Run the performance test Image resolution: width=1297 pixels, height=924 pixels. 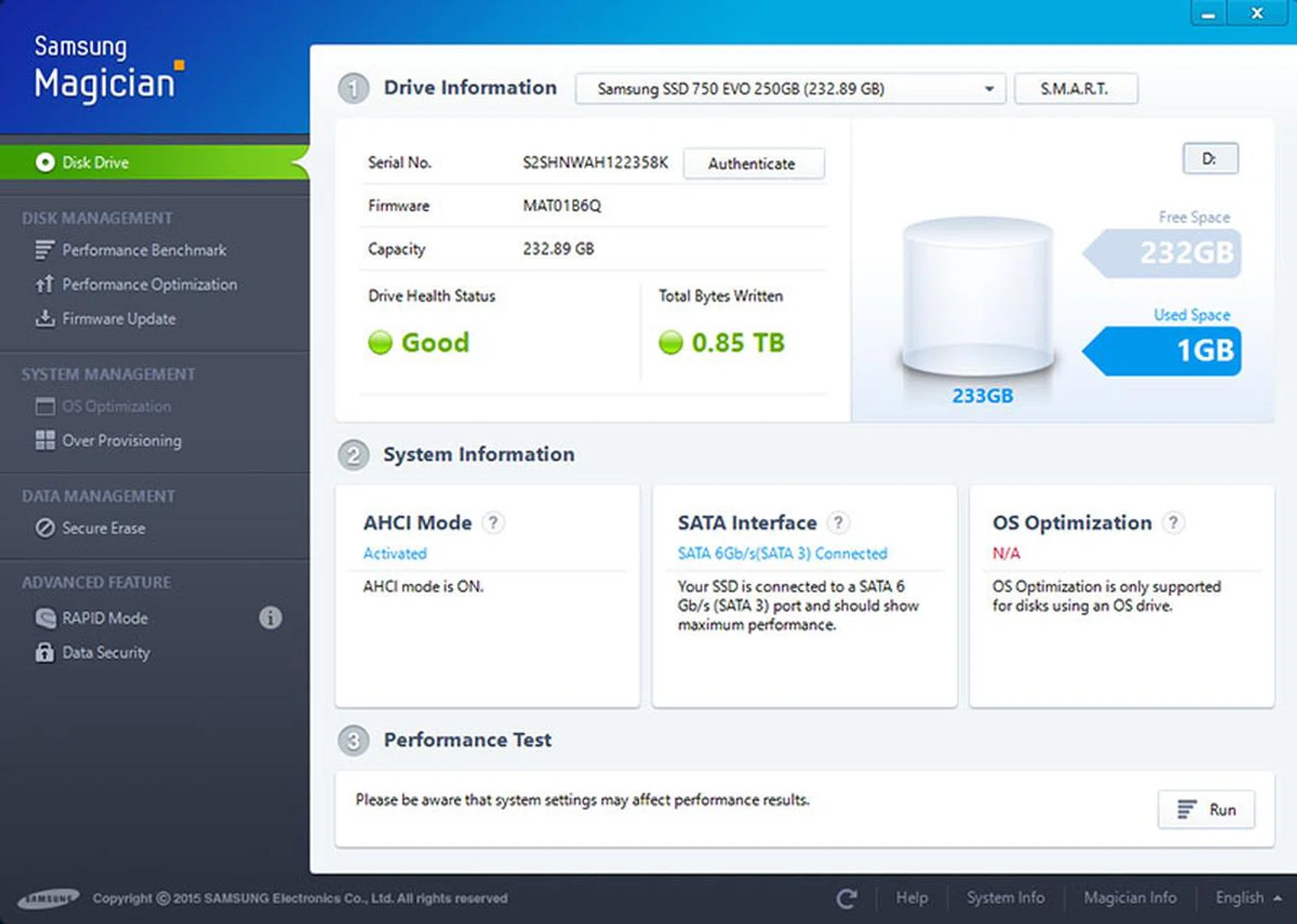point(1206,809)
